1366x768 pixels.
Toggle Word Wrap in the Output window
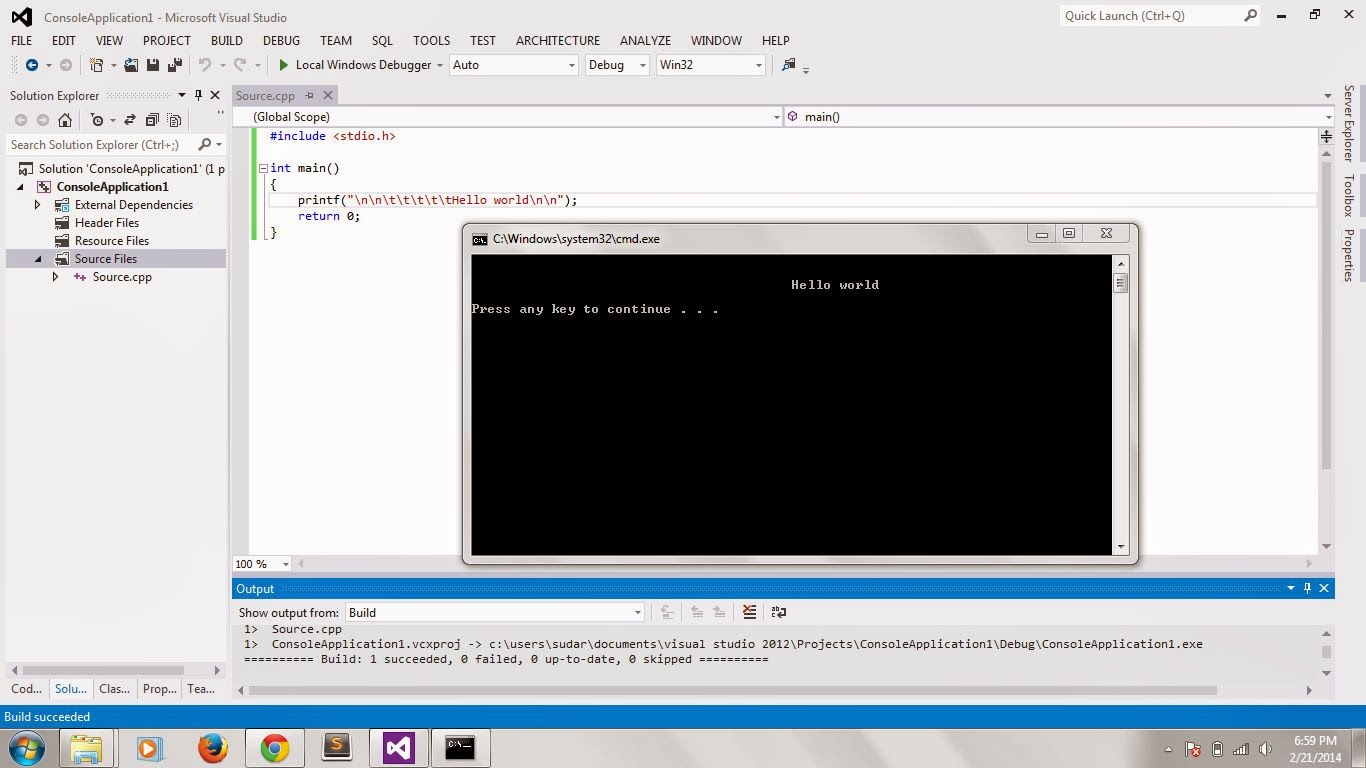tap(778, 611)
